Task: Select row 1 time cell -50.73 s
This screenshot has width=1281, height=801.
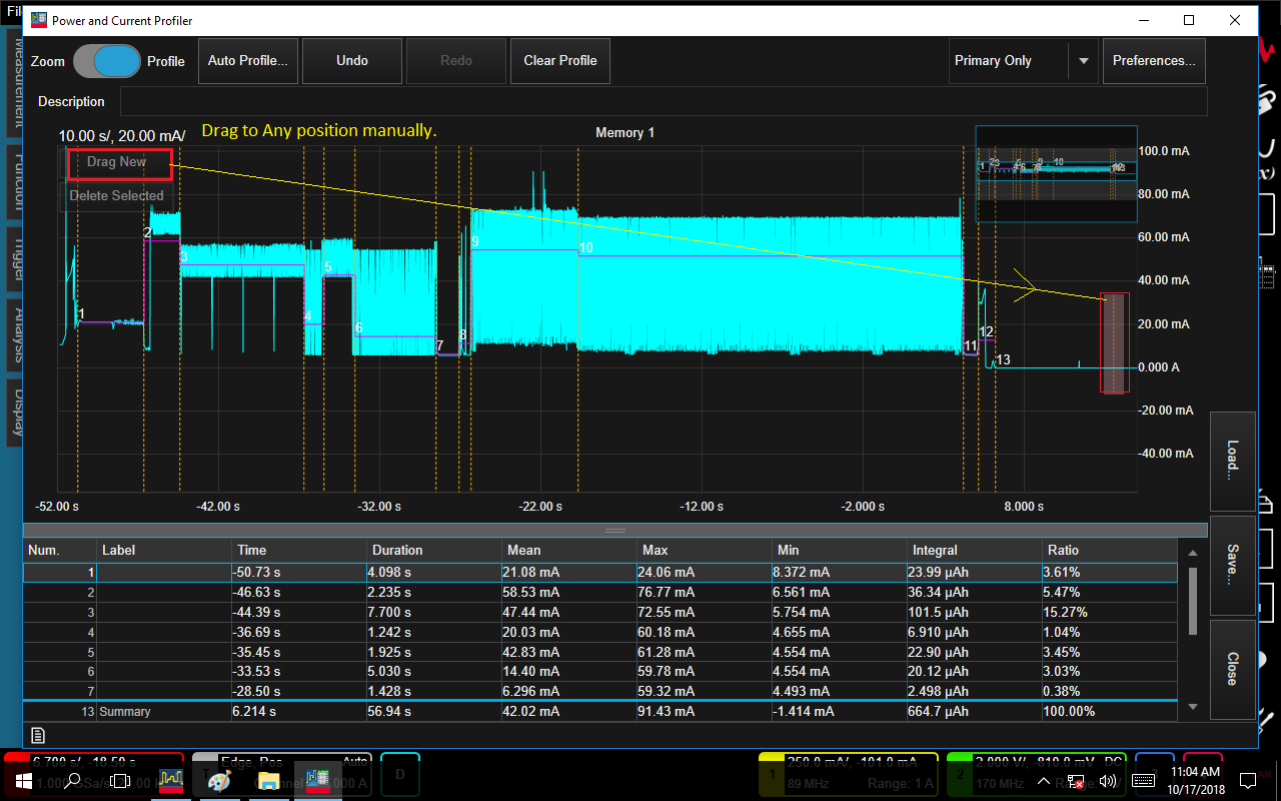Action: click(299, 573)
